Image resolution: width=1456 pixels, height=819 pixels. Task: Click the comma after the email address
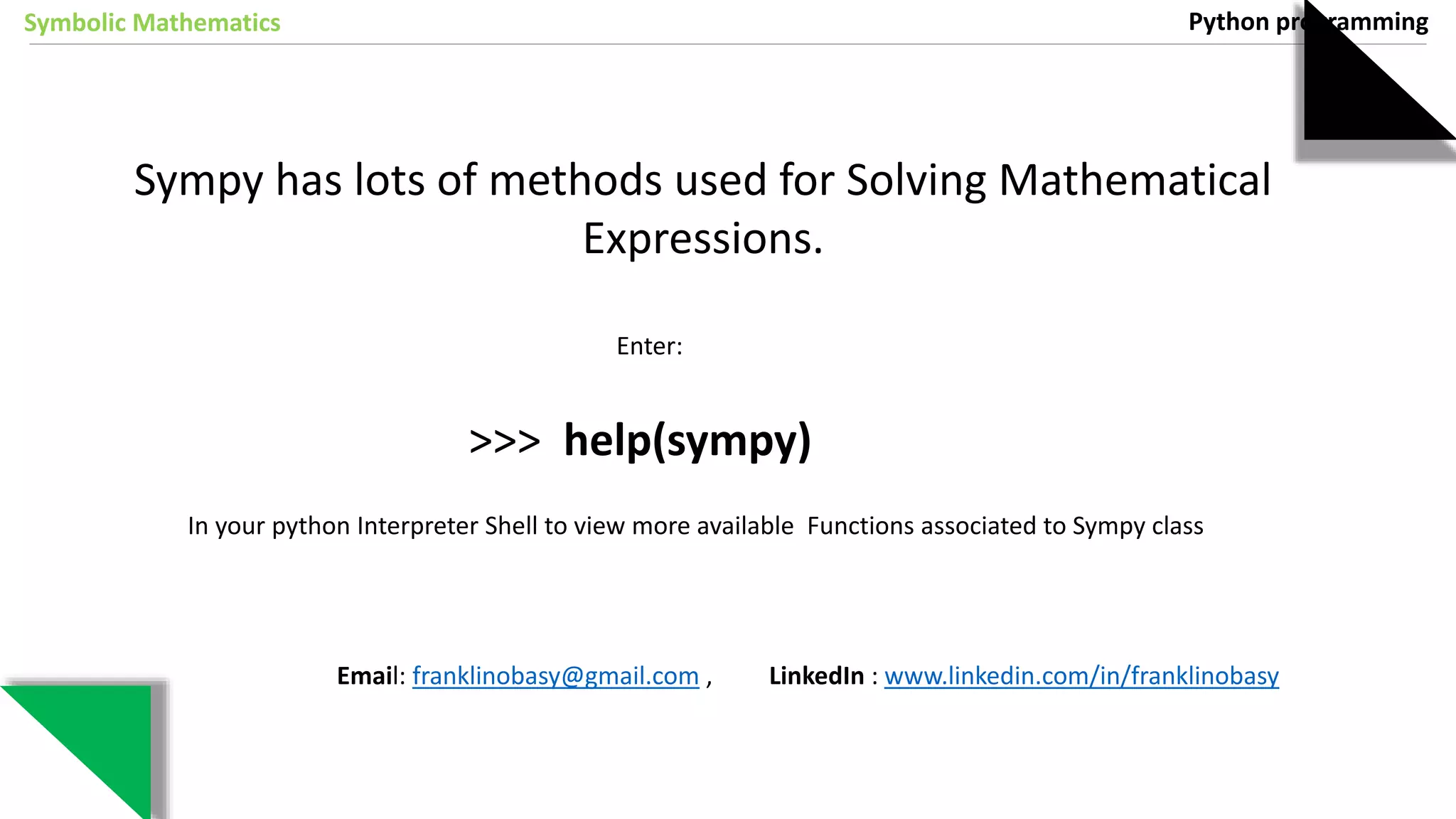coord(709,679)
